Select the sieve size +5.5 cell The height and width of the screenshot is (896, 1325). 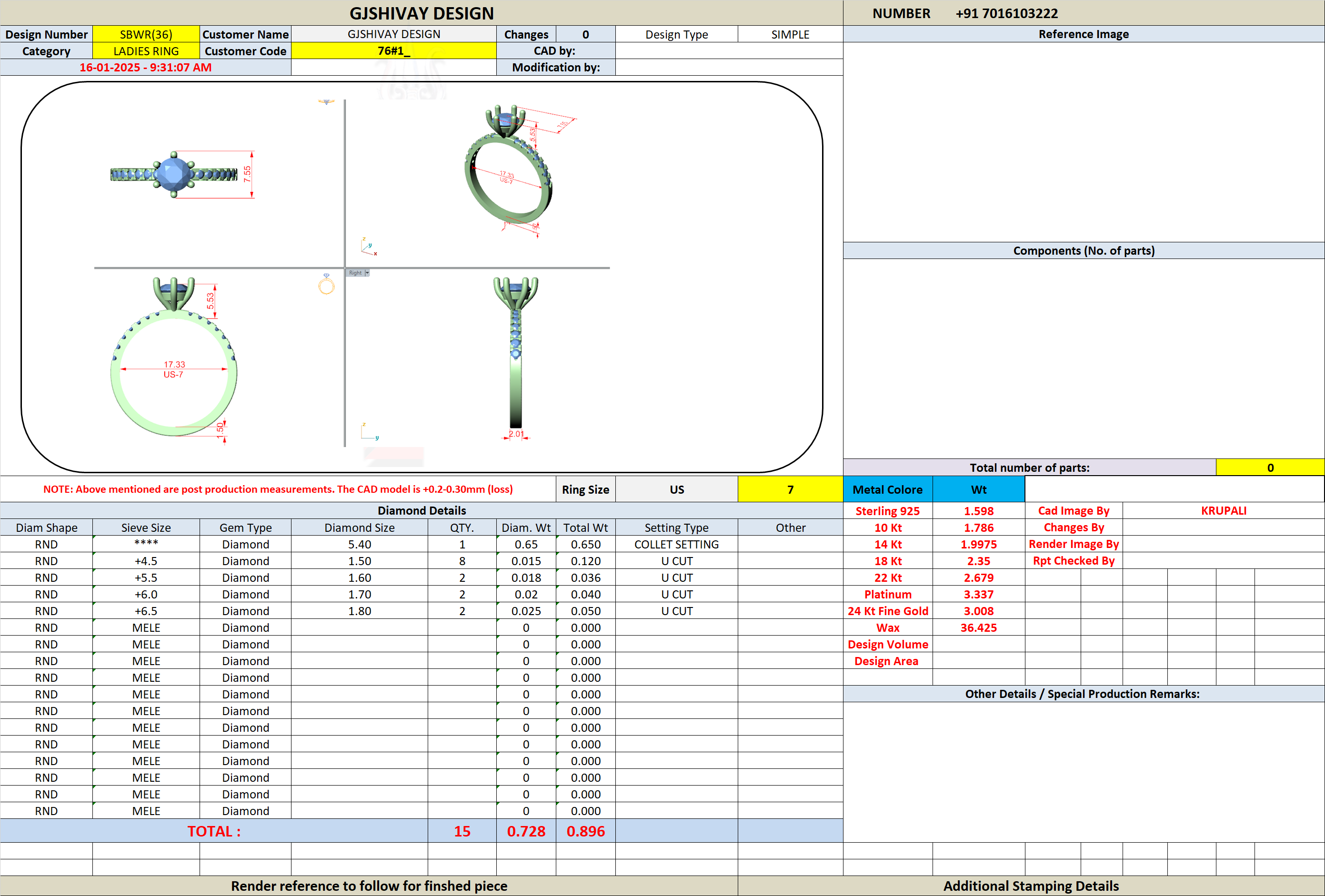point(146,577)
